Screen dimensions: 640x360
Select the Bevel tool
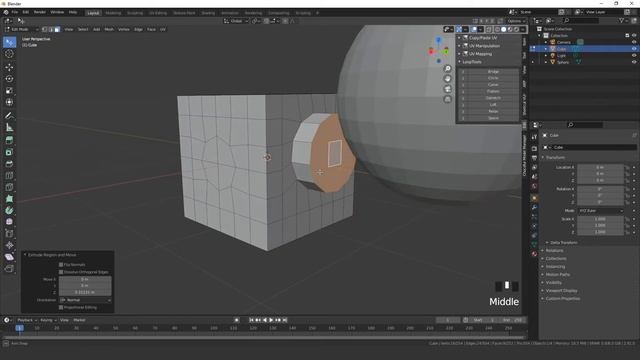point(9,164)
